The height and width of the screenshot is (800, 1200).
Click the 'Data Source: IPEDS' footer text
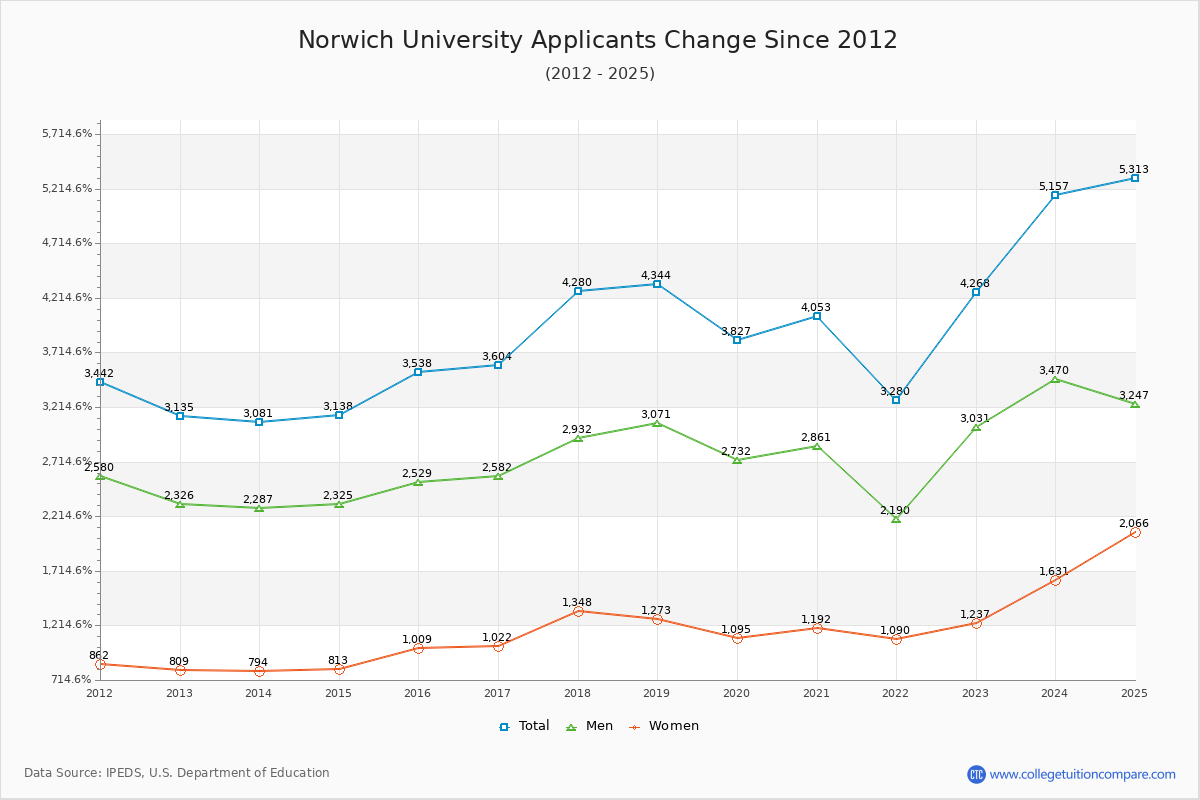click(177, 773)
